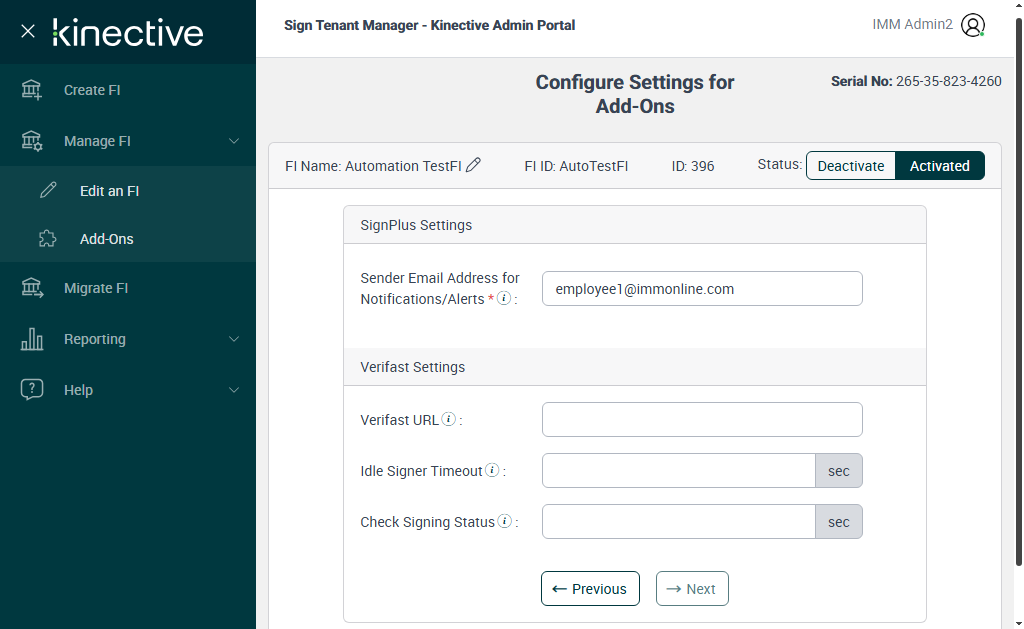Click the Previous button
Image resolution: width=1024 pixels, height=629 pixels.
tap(590, 589)
